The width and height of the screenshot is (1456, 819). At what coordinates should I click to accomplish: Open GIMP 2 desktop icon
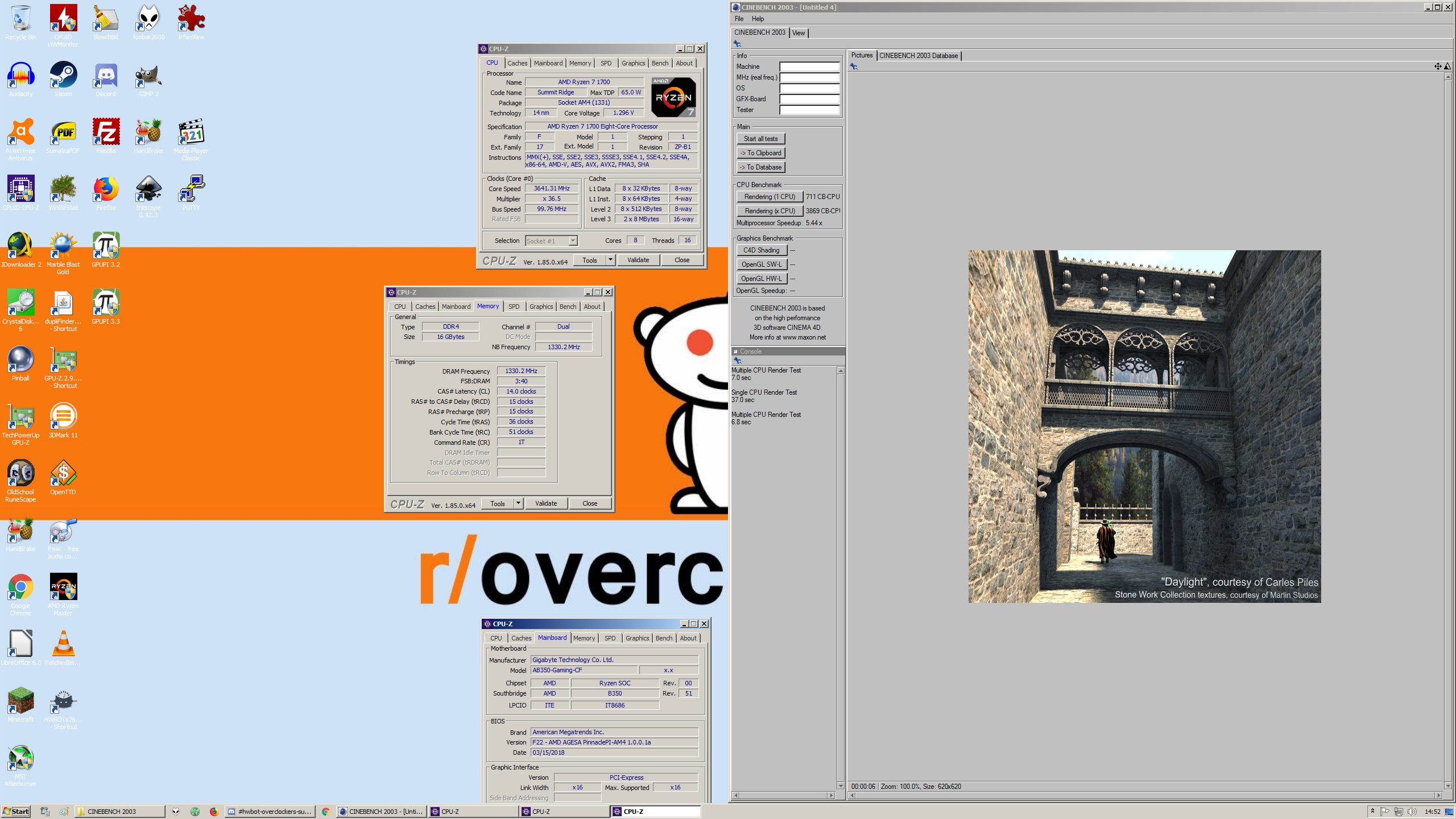pyautogui.click(x=148, y=79)
